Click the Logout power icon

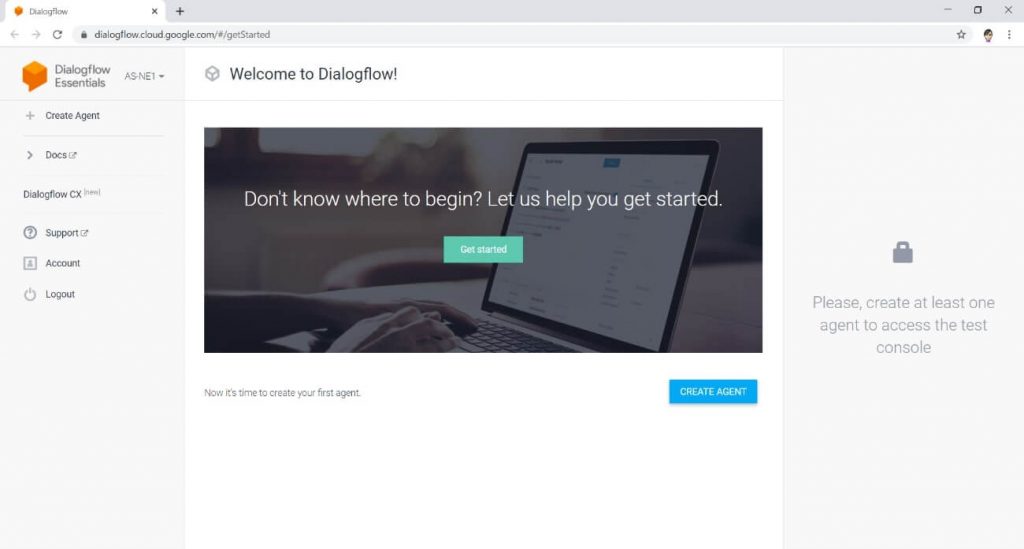pos(30,294)
